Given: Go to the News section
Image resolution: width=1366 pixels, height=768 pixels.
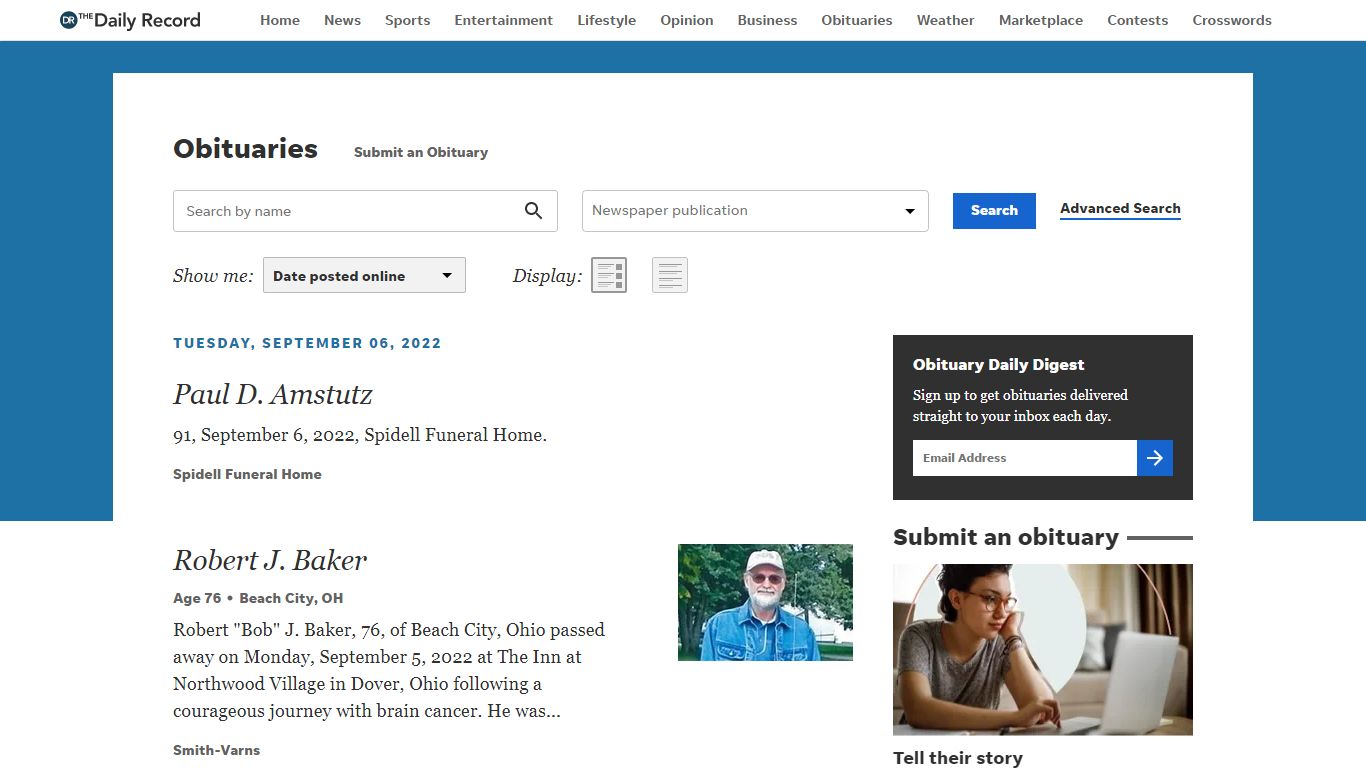Looking at the screenshot, I should [x=342, y=20].
